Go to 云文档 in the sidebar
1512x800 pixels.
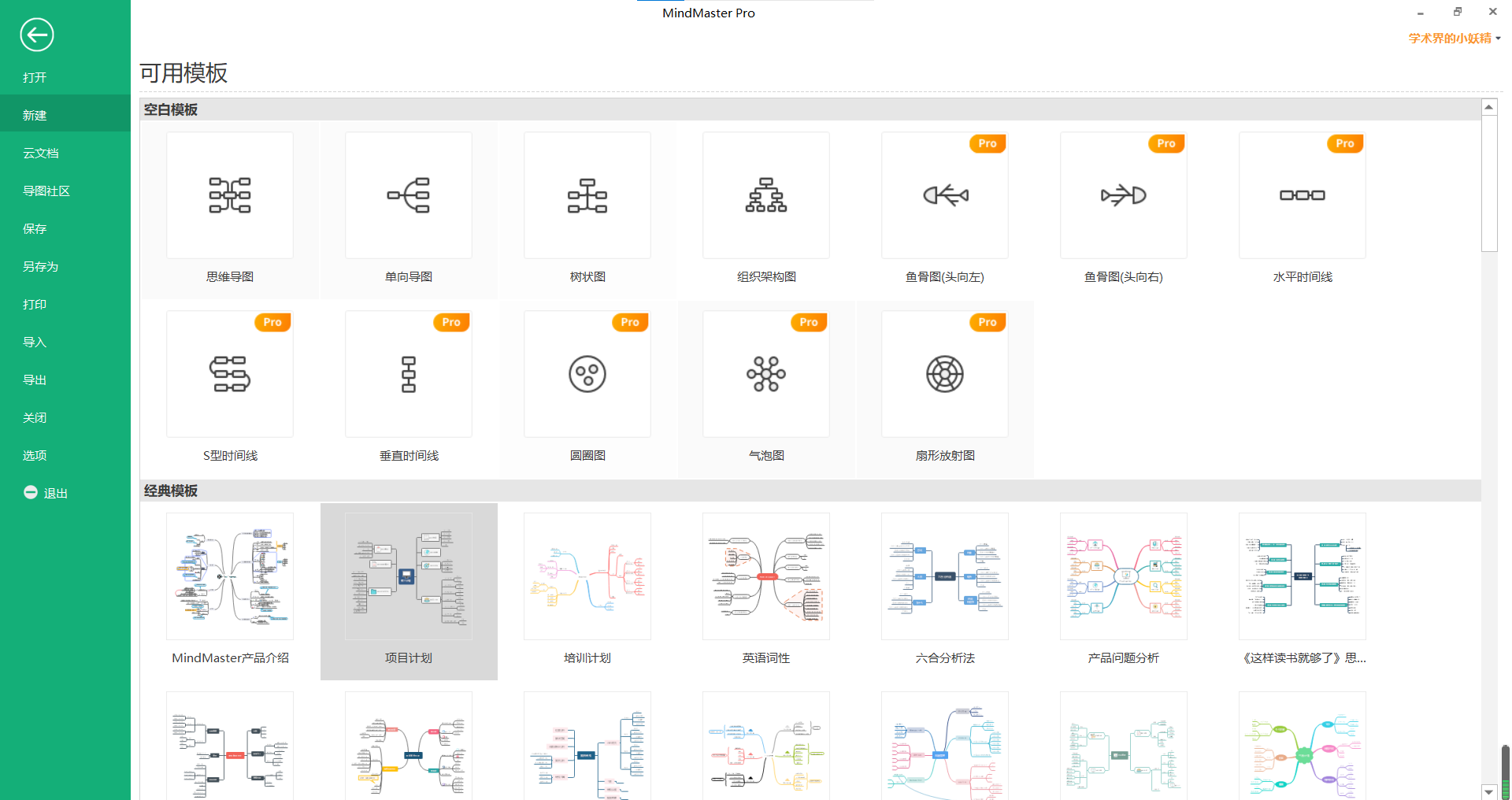coord(65,153)
